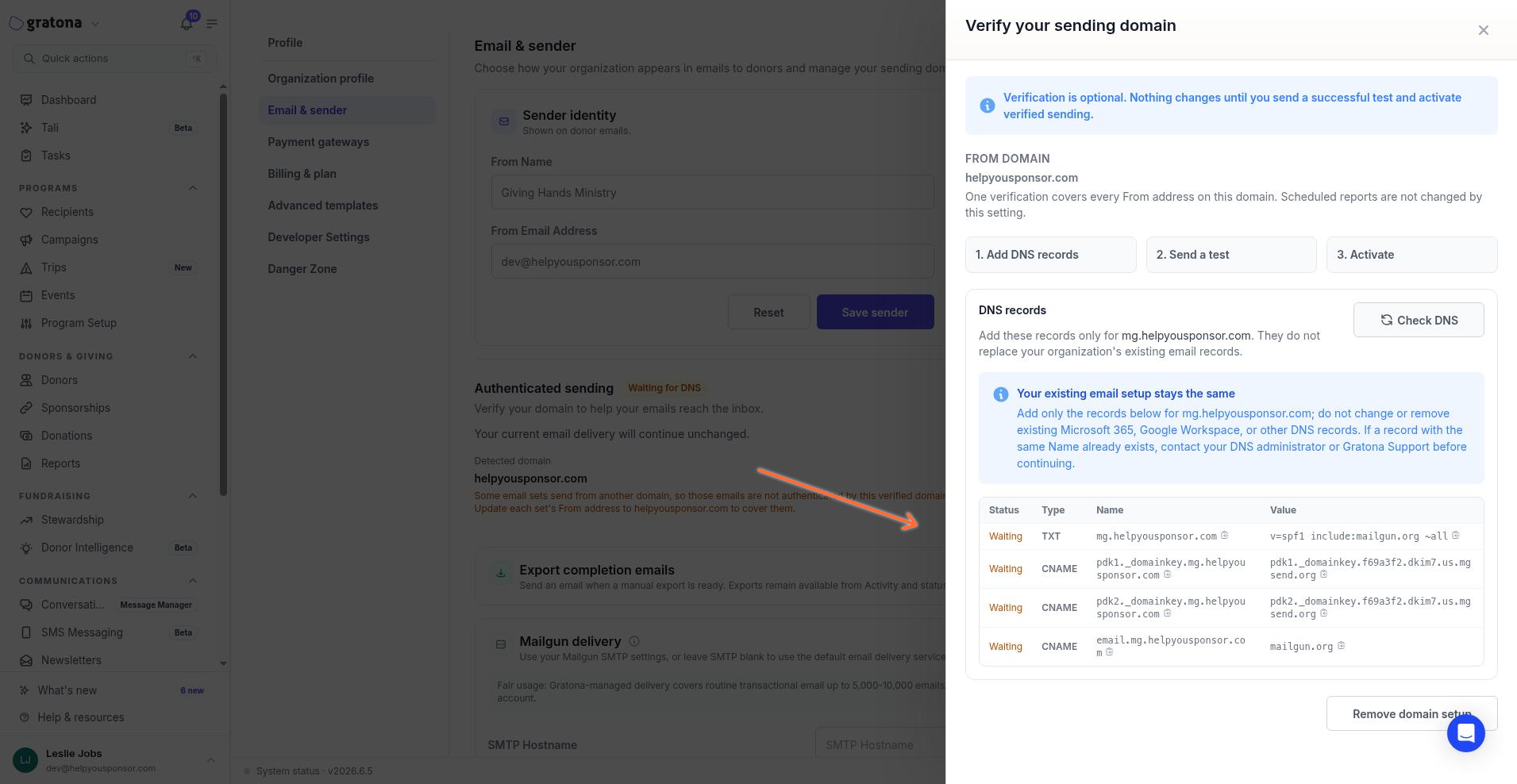1517x784 pixels.
Task: Go to the Payment gateways settings
Action: [347, 142]
